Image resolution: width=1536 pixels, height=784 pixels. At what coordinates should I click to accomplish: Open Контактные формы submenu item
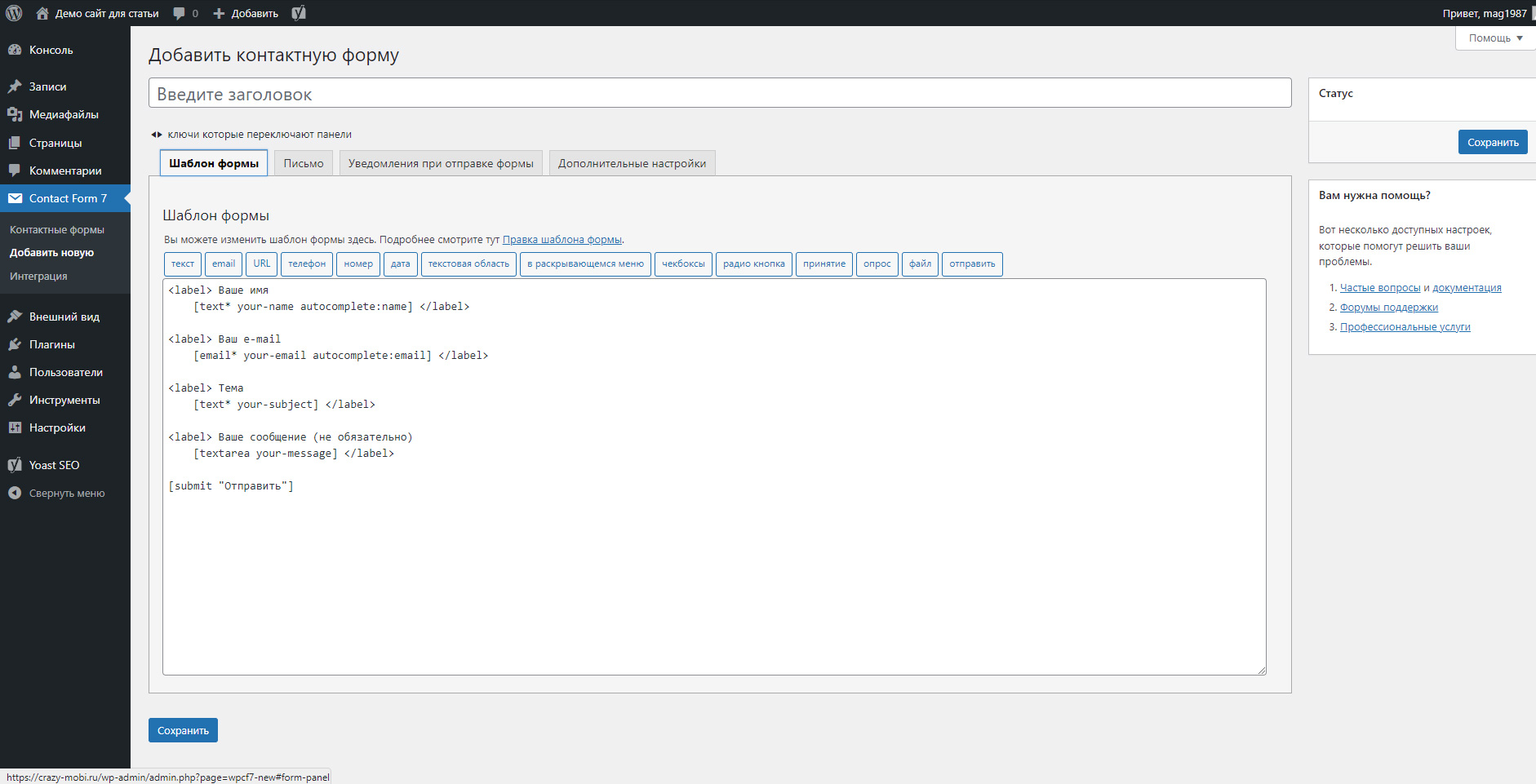[57, 230]
